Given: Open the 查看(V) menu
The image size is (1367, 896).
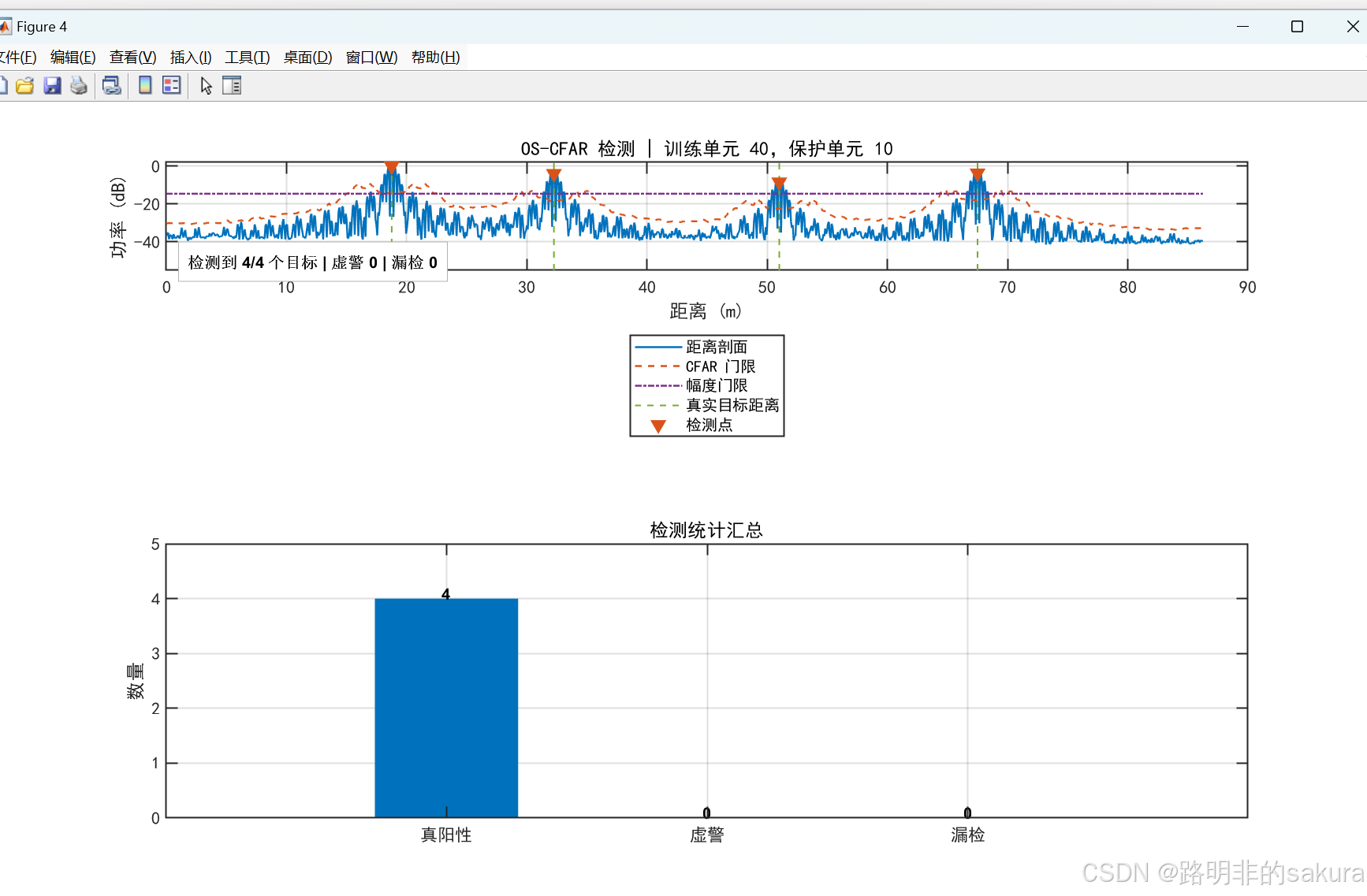Looking at the screenshot, I should click(132, 58).
